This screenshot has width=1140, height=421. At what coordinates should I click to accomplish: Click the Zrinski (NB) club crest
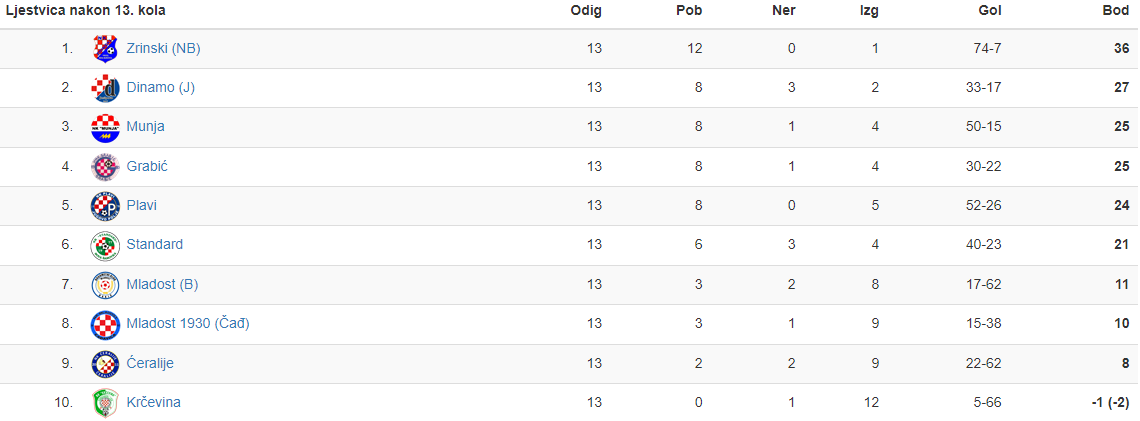[x=105, y=49]
